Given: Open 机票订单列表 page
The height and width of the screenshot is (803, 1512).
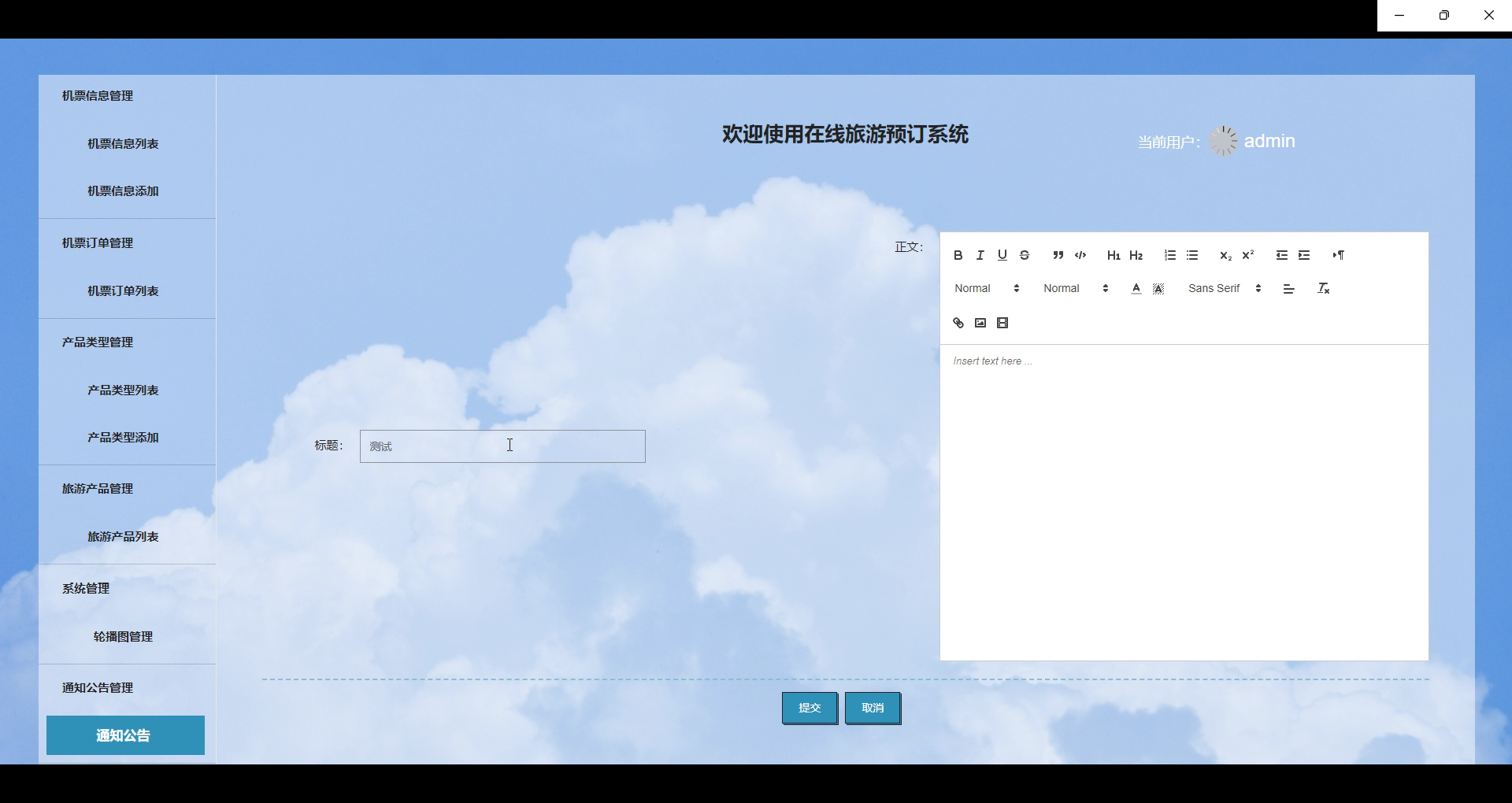Looking at the screenshot, I should coord(123,291).
